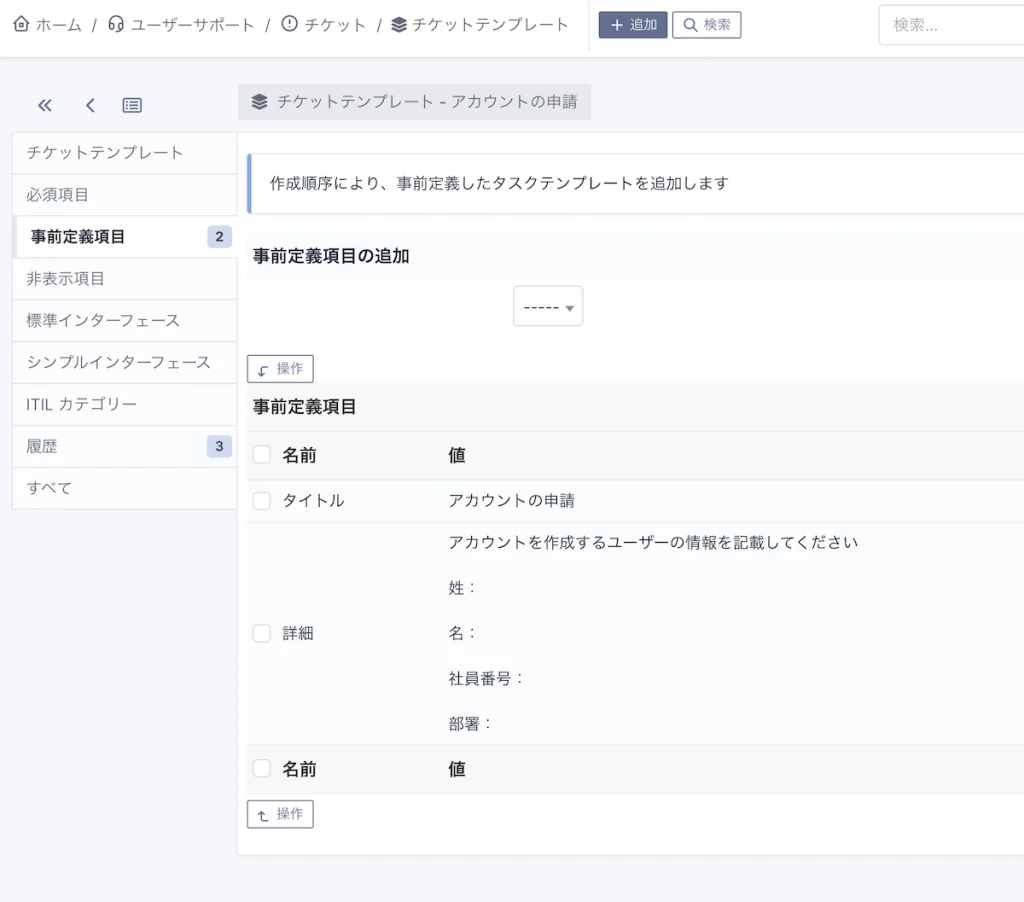
Task: Check the 詳細 row checkbox
Action: pos(262,634)
